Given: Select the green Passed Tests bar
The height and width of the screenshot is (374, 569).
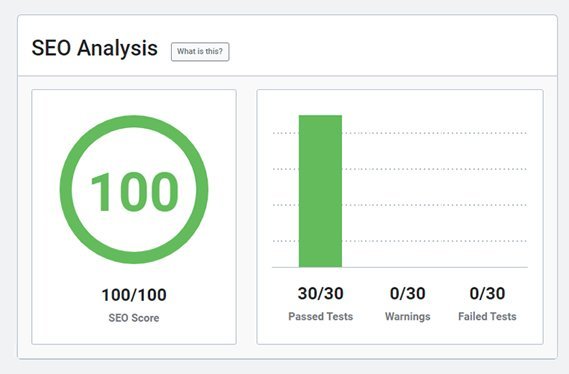Looking at the screenshot, I should [320, 191].
